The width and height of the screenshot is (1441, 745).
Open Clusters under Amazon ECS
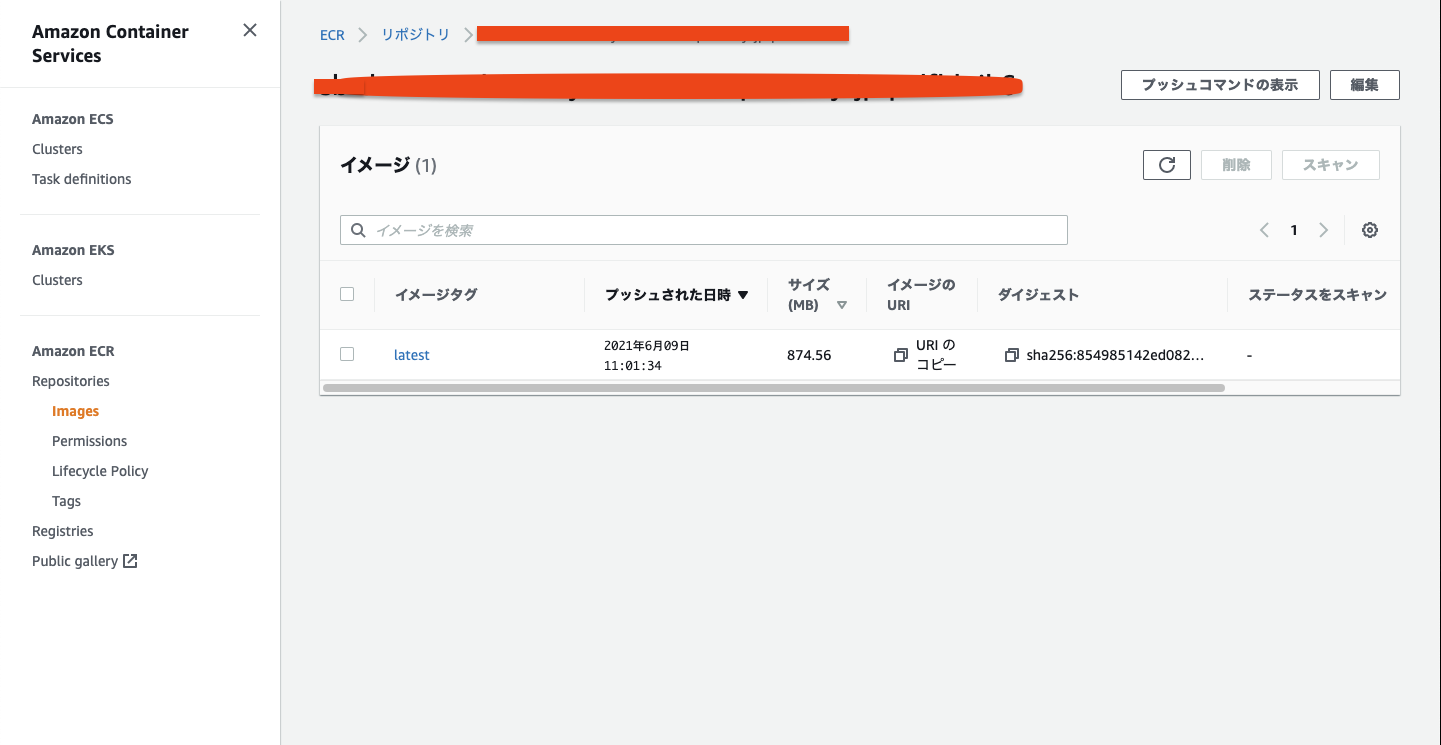[x=57, y=149]
